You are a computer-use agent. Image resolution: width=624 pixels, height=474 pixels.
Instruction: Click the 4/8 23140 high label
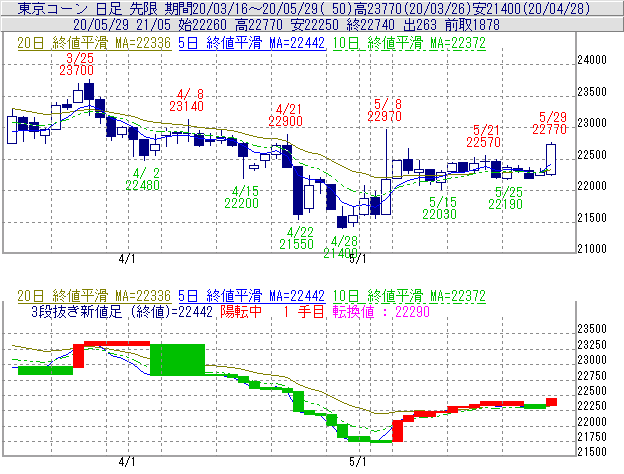187,100
